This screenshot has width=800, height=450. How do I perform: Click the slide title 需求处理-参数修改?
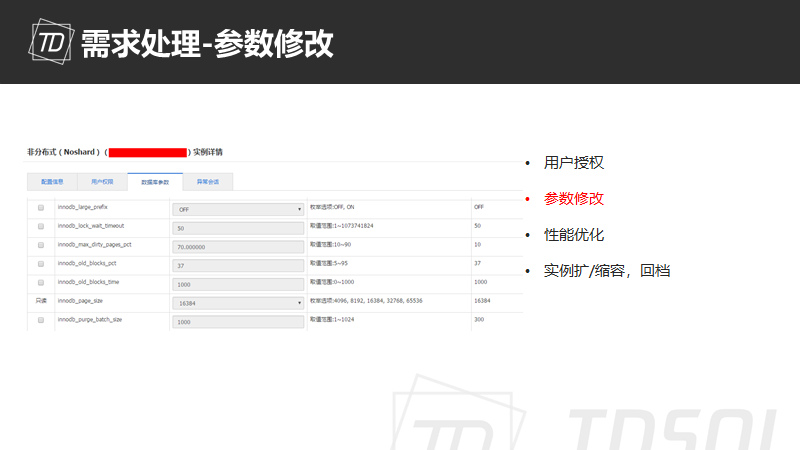207,44
